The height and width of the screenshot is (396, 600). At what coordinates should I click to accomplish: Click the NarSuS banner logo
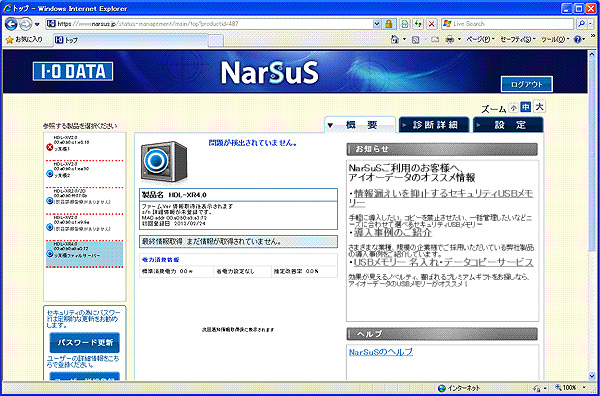pyautogui.click(x=269, y=72)
